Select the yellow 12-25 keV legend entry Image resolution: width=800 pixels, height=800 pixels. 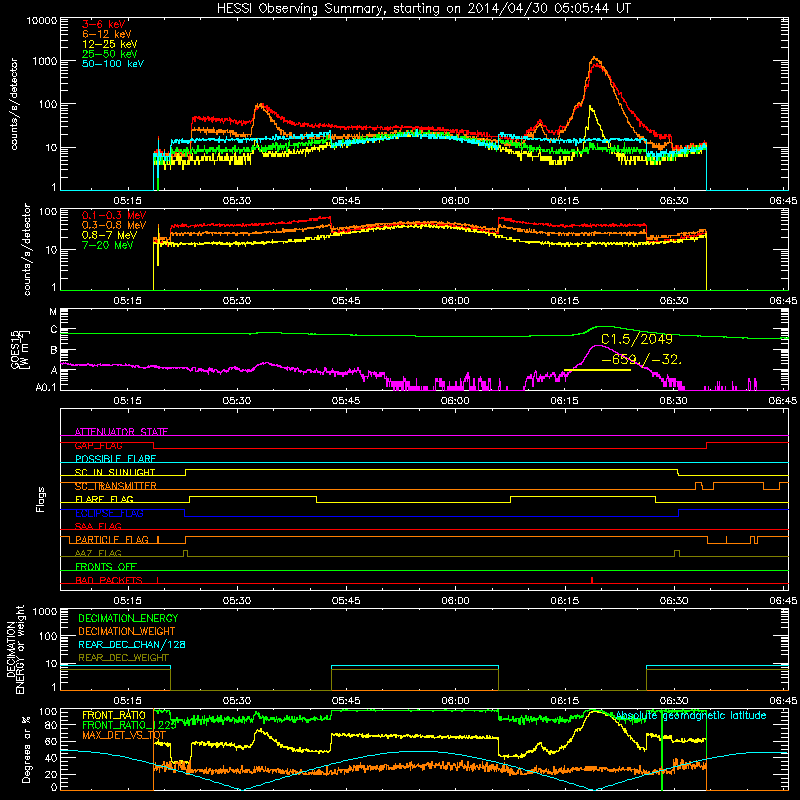(x=110, y=44)
